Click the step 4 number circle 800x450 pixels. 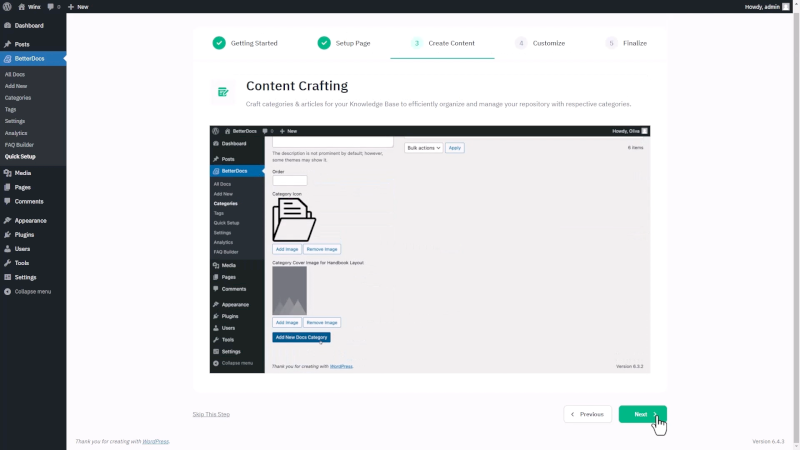point(521,43)
